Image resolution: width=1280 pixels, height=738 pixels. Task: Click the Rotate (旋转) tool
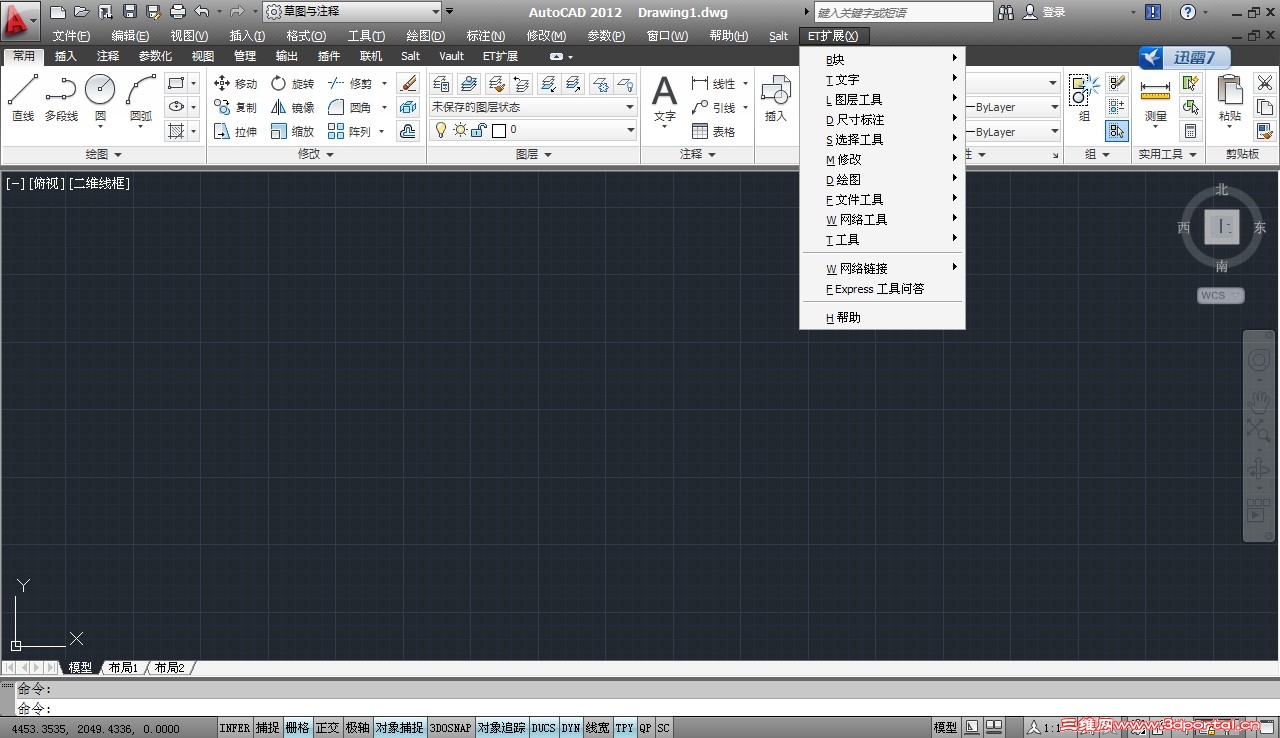point(292,84)
